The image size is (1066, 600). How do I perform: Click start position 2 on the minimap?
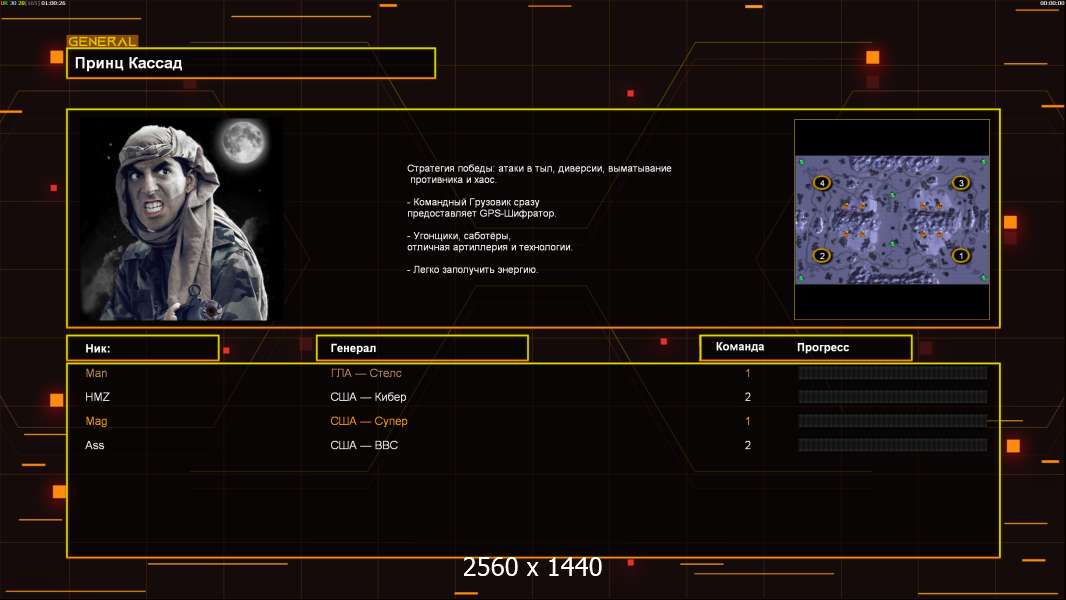[x=822, y=255]
